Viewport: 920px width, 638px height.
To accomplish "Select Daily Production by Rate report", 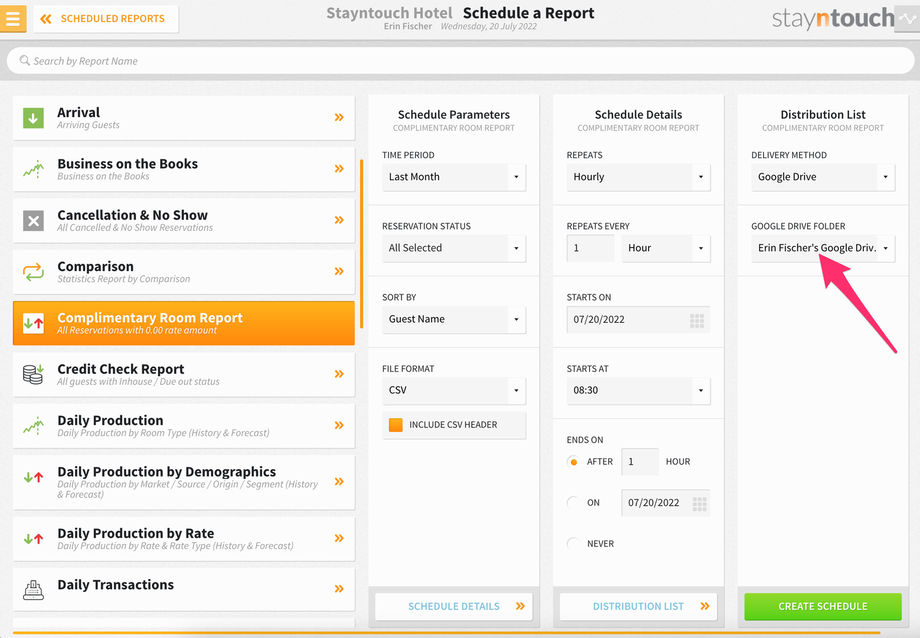I will pyautogui.click(x=184, y=539).
